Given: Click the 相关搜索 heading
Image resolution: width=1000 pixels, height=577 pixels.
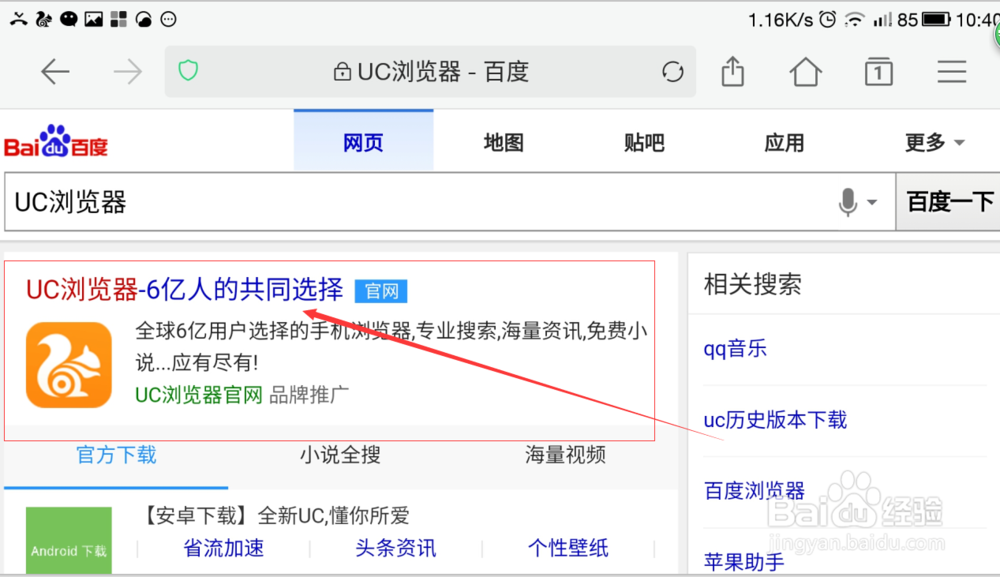Looking at the screenshot, I should click(x=753, y=284).
